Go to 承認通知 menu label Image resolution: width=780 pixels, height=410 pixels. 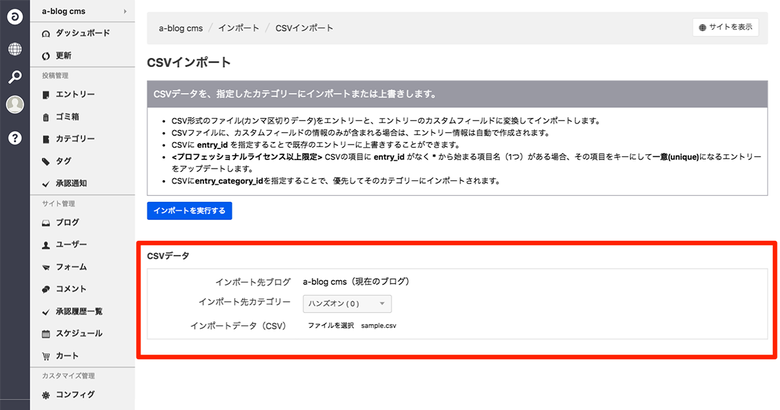(71, 183)
